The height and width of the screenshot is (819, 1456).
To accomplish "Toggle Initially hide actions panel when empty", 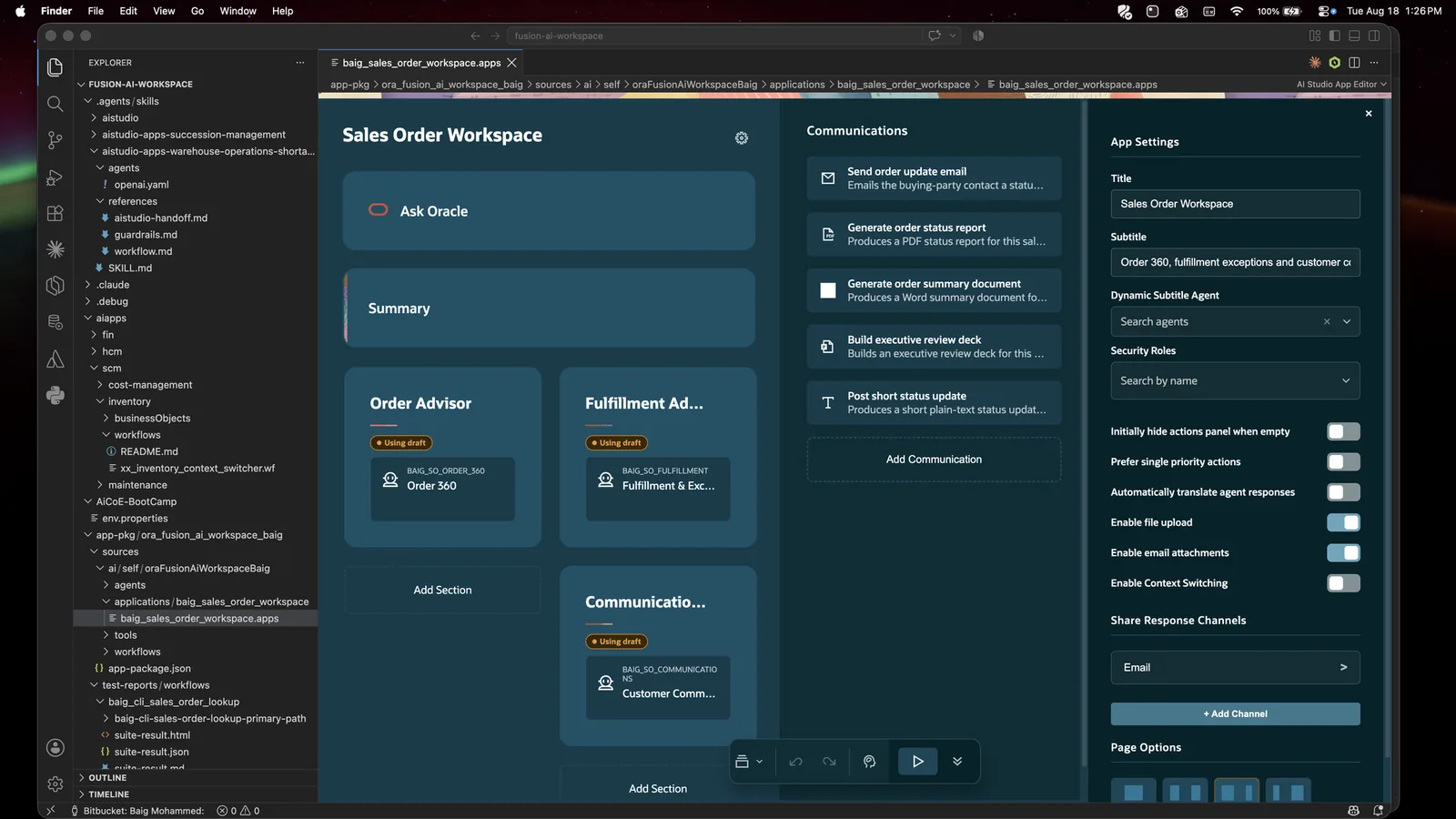I will pyautogui.click(x=1343, y=431).
